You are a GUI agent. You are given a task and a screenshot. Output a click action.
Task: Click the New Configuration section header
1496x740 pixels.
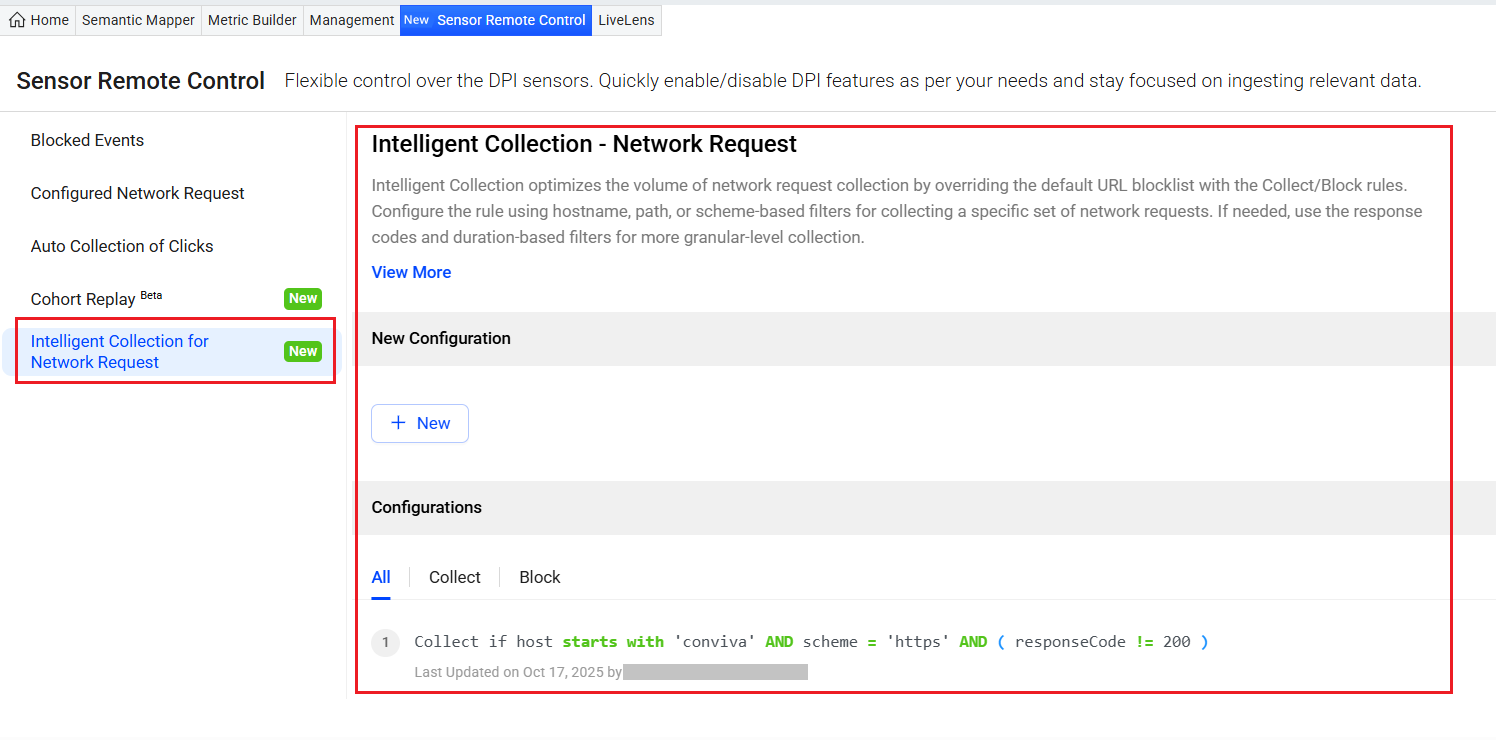(441, 338)
